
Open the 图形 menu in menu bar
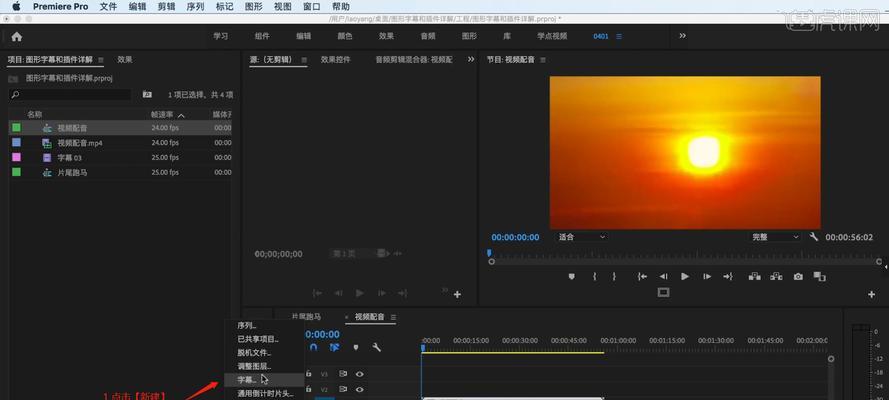(253, 7)
